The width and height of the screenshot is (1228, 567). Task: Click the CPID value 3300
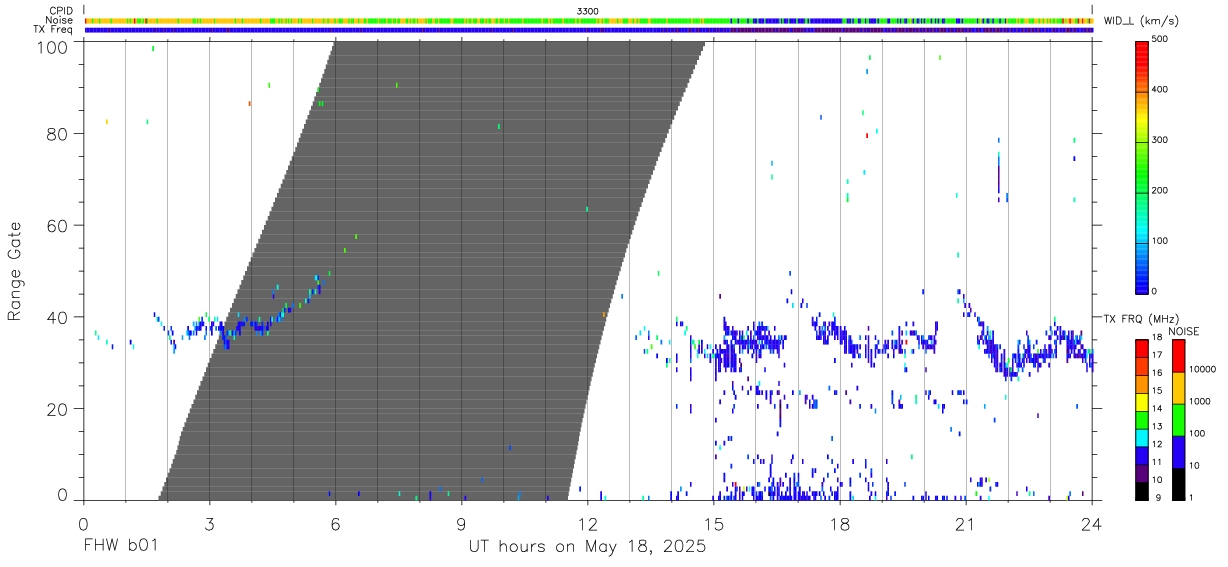point(588,11)
